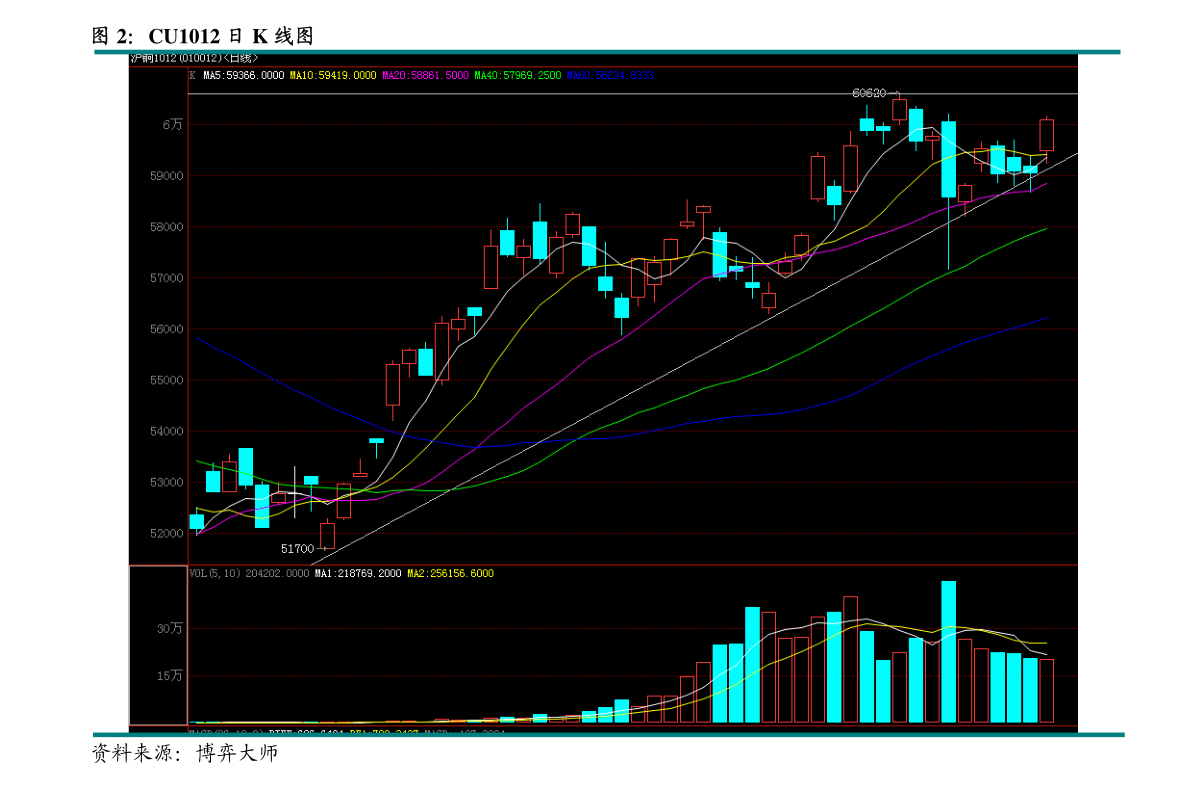The width and height of the screenshot is (1191, 785).
Task: Click the 56000 price axis label
Action: click(167, 329)
